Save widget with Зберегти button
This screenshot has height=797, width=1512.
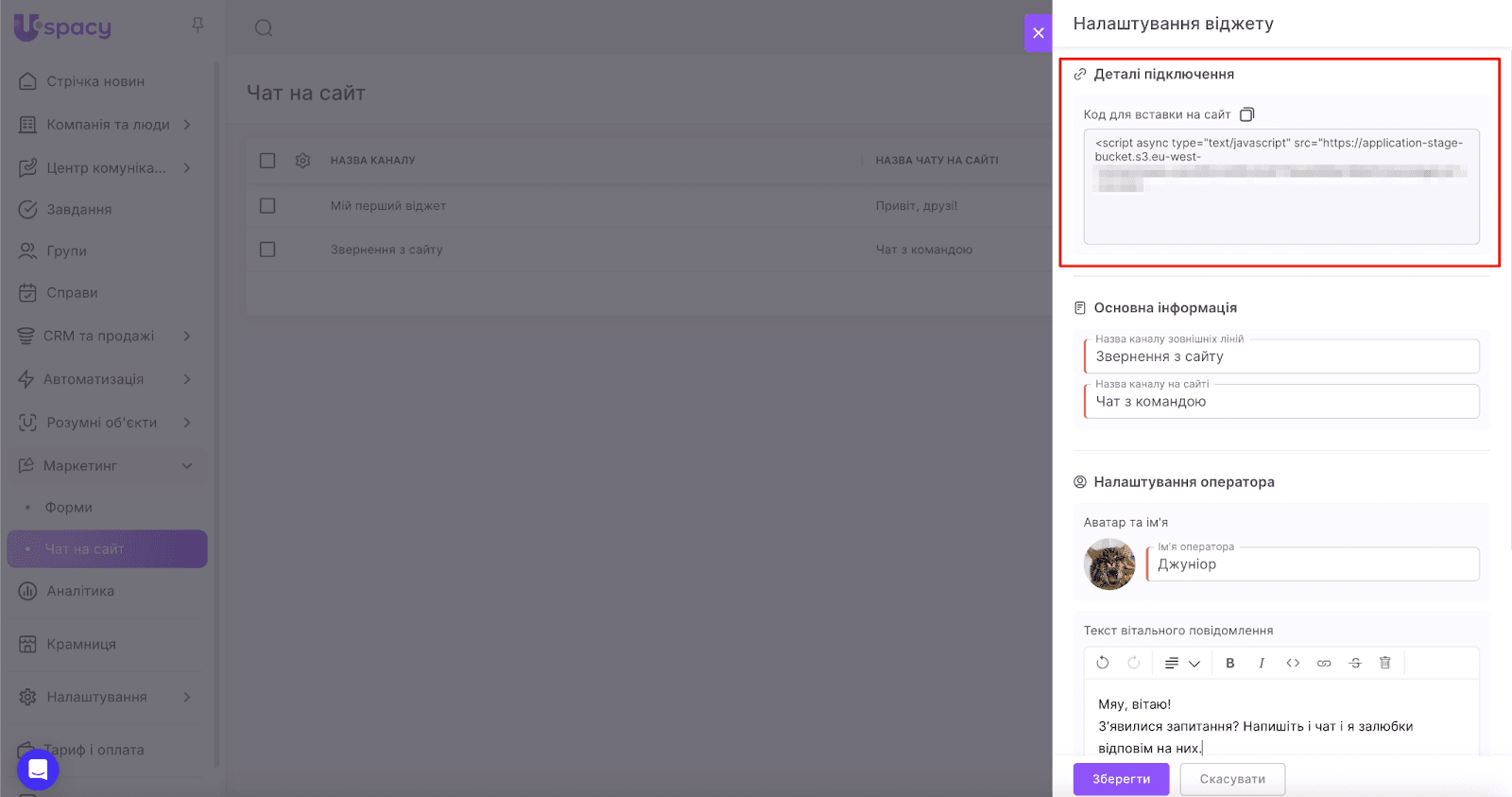pos(1122,779)
